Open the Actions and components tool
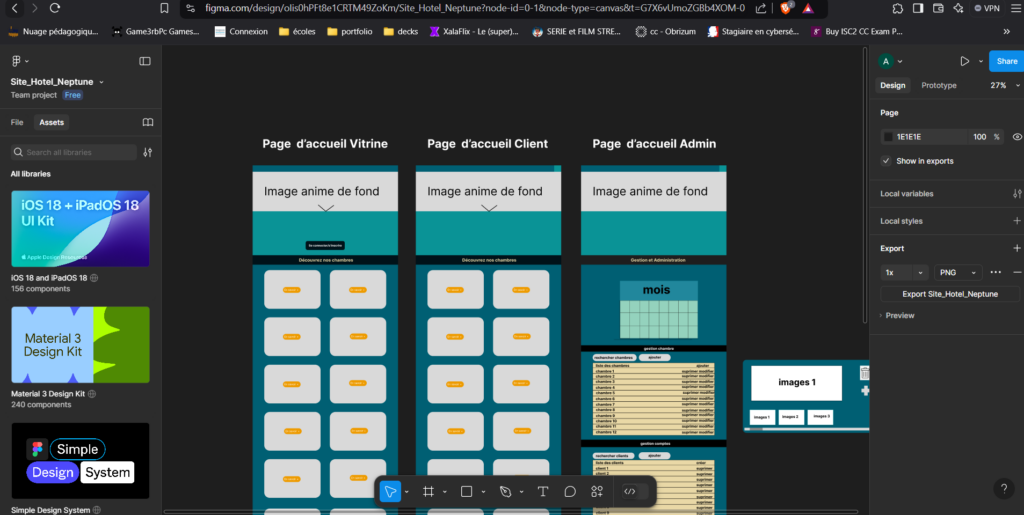The width and height of the screenshot is (1024, 515). (x=597, y=492)
